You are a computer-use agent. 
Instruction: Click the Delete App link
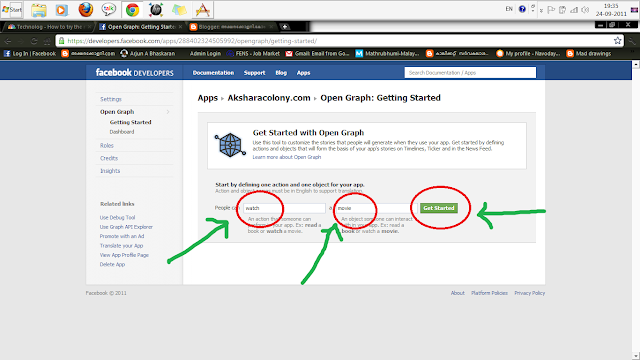[112, 264]
